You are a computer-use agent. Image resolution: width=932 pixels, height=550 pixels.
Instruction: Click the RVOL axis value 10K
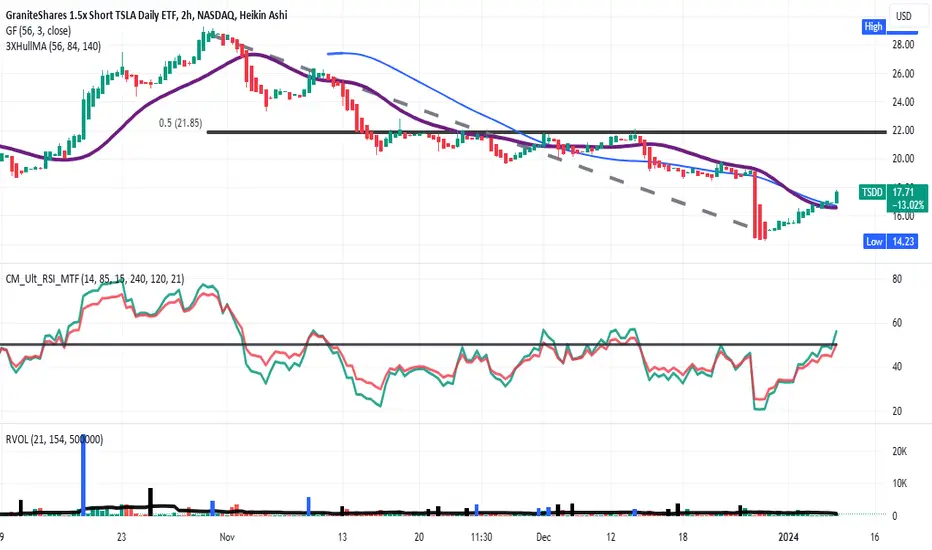899,483
